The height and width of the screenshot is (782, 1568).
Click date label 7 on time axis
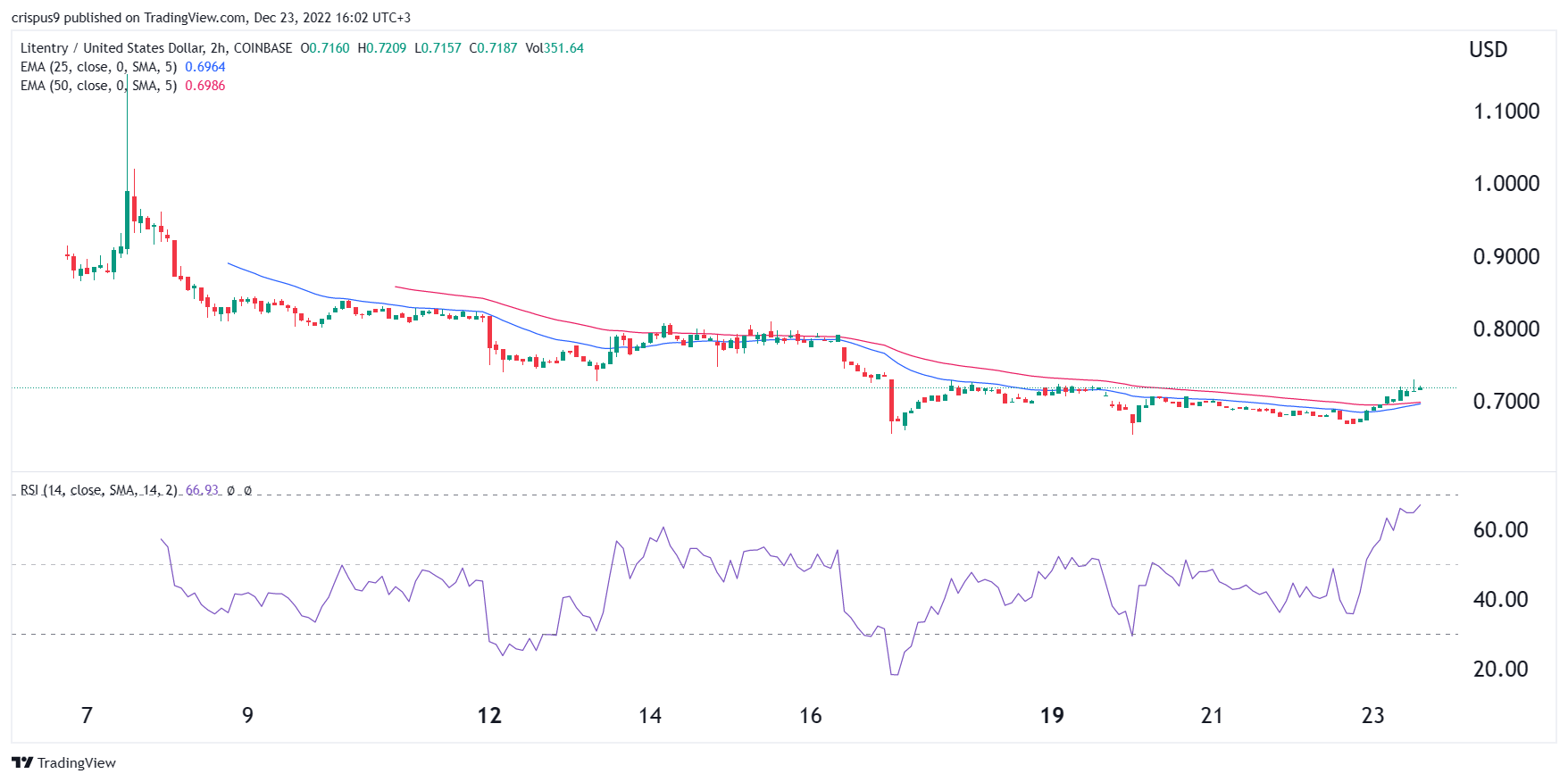coord(87,716)
